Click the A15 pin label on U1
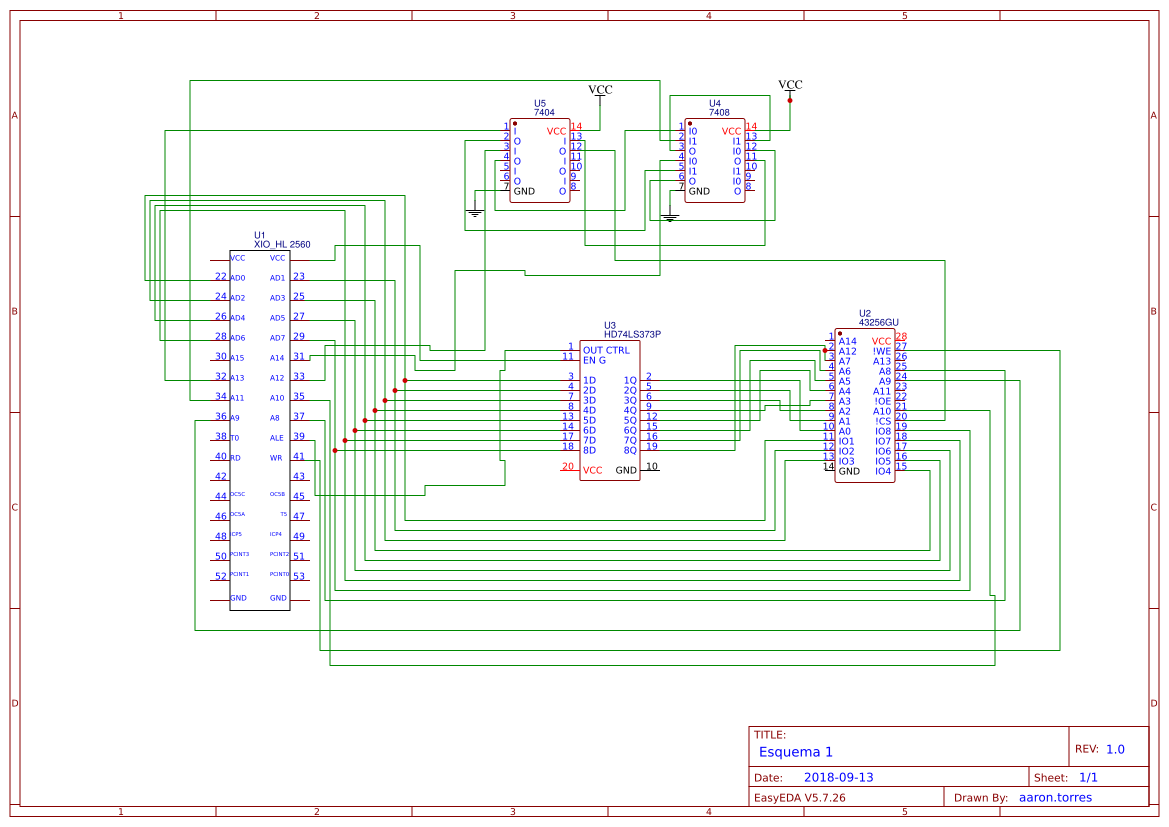1169x827 pixels. pyautogui.click(x=236, y=356)
